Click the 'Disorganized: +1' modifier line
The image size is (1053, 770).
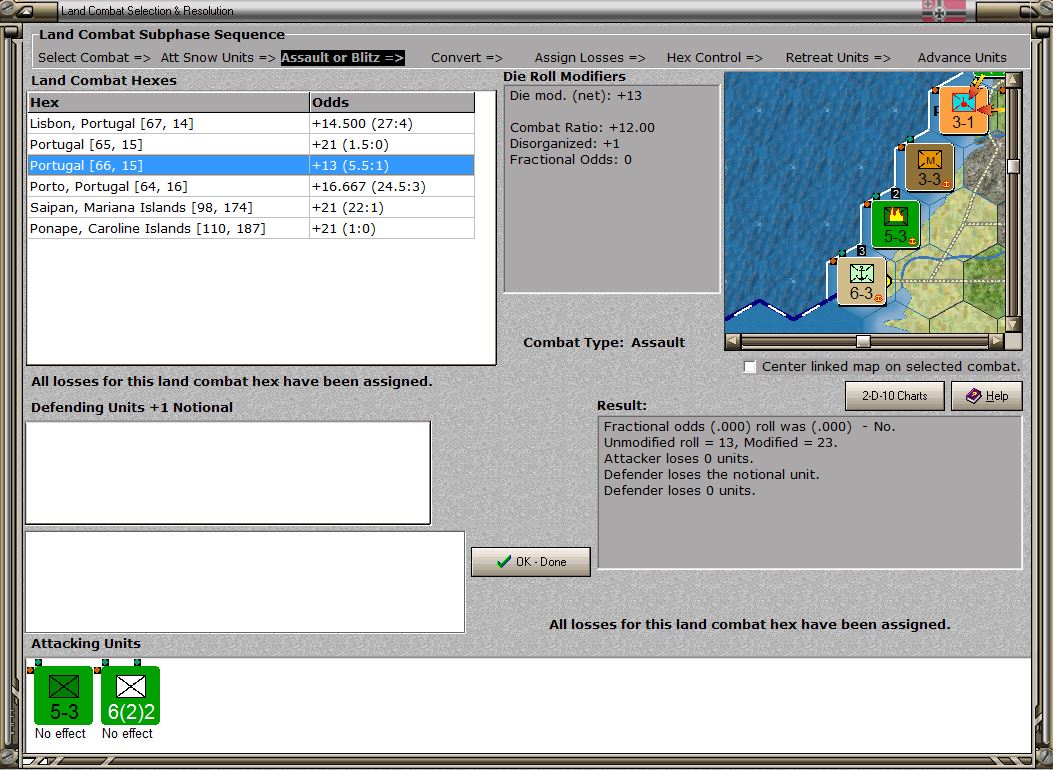click(x=564, y=144)
